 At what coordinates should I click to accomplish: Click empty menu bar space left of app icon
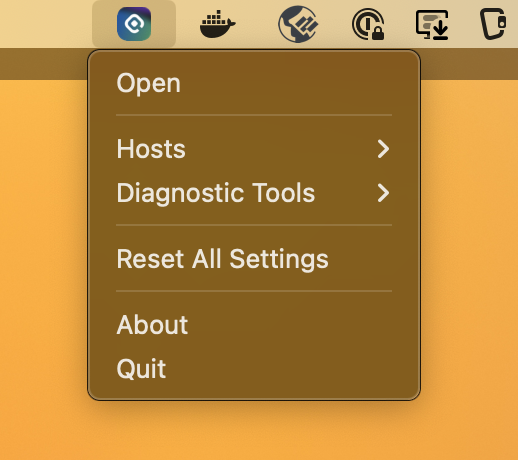46,24
